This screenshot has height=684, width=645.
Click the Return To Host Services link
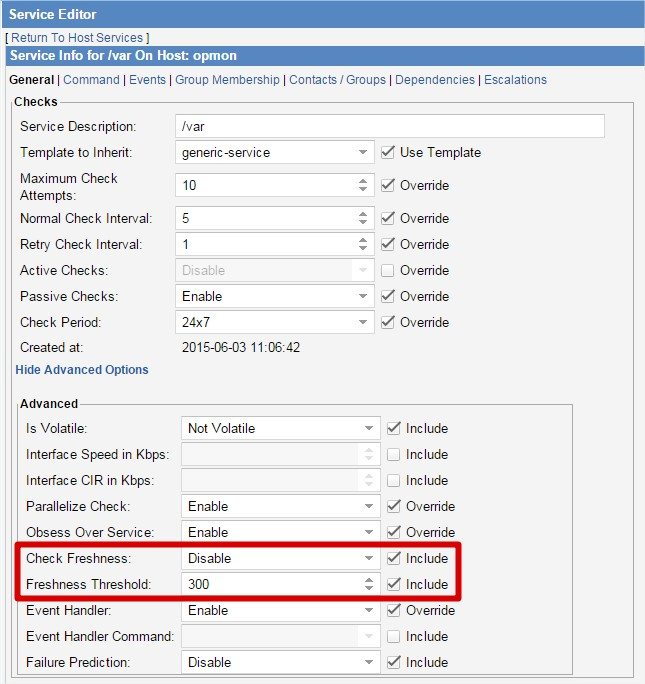point(77,37)
